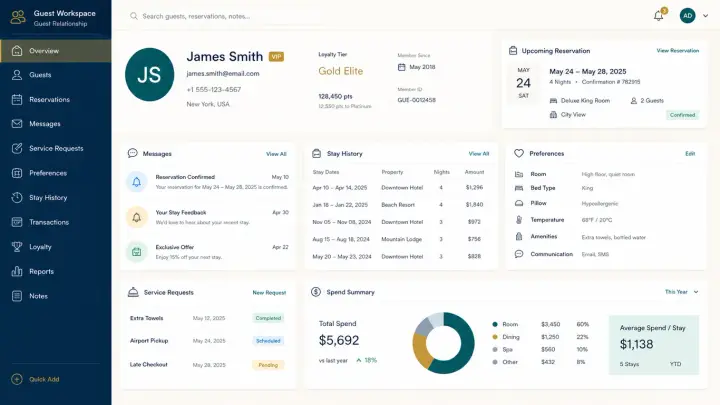The height and width of the screenshot is (405, 720).
Task: Click the Confirmed reservation status badge
Action: (682, 115)
